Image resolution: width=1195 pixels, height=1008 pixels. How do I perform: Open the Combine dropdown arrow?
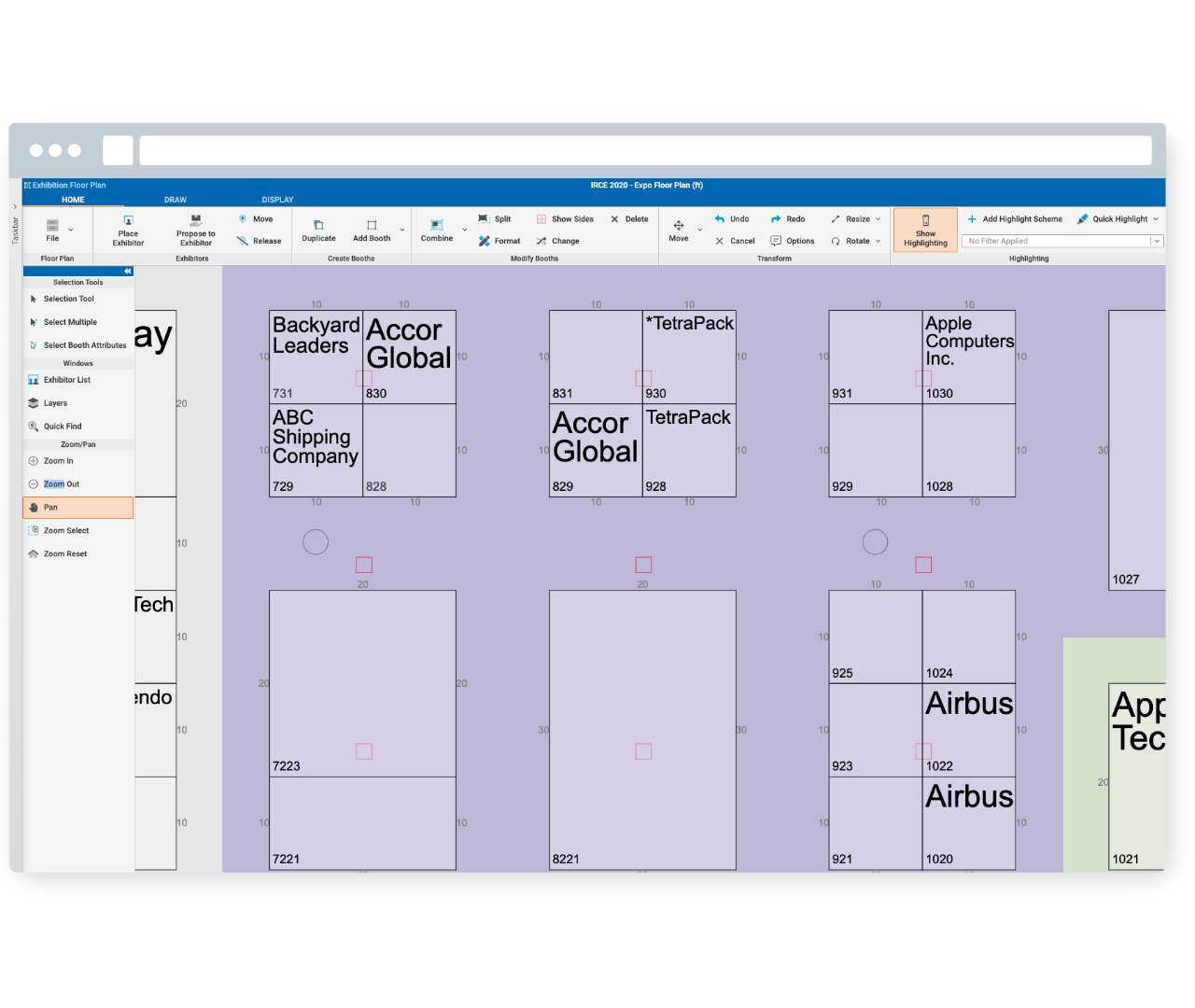tap(465, 230)
